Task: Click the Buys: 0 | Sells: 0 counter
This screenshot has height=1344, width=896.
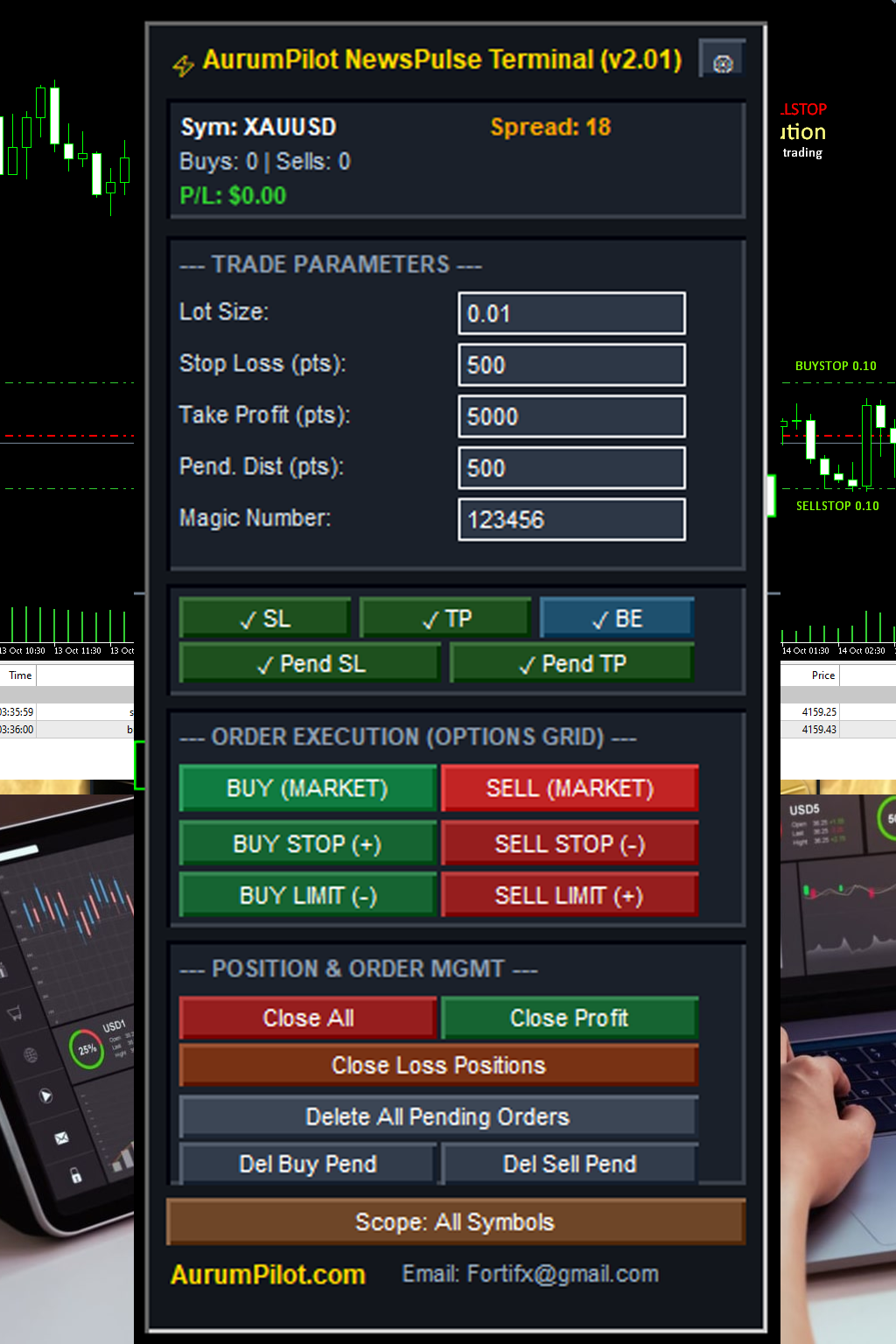Action: click(x=265, y=162)
